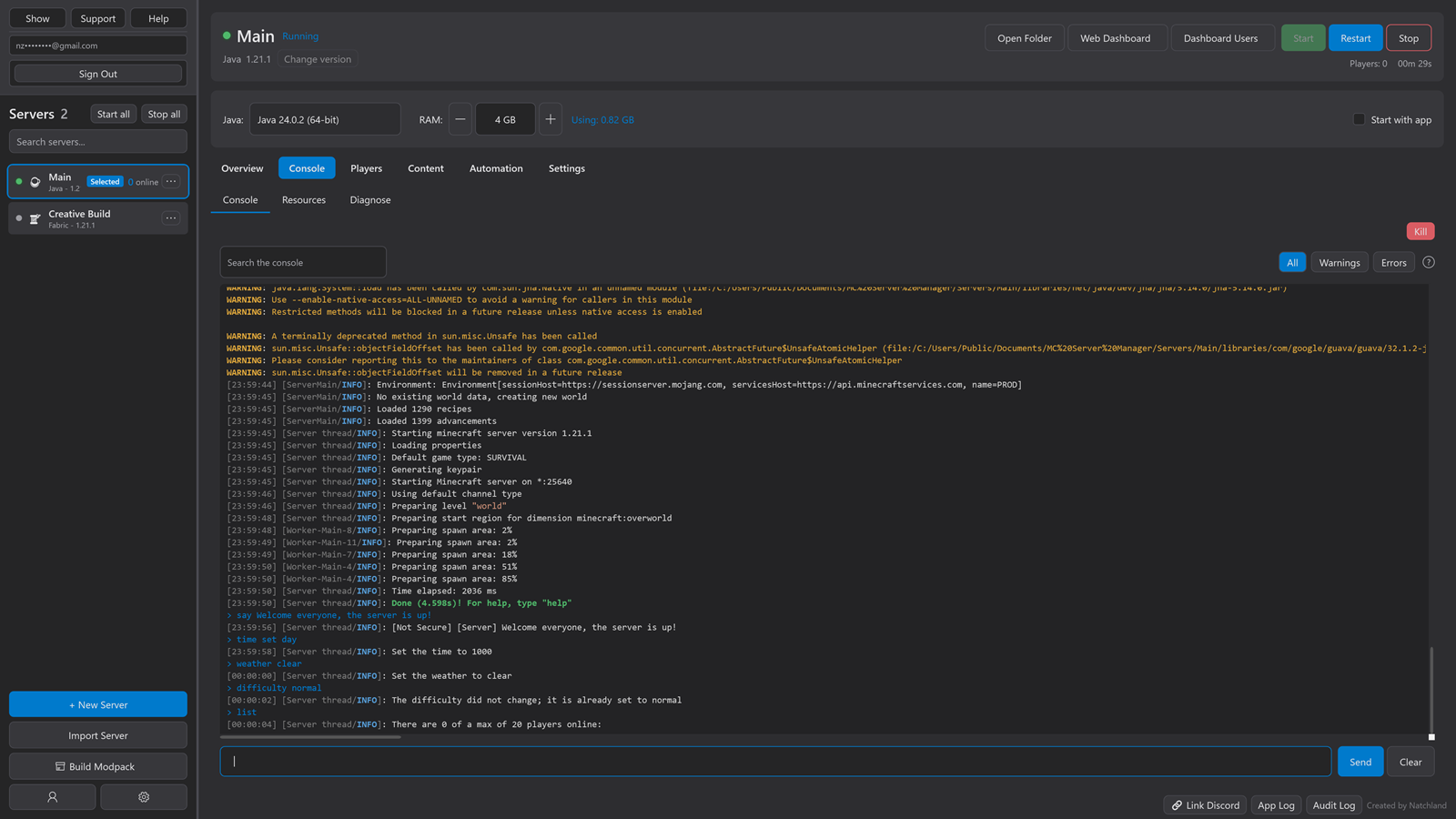Switch to Resources sub-tab
Viewport: 1456px width, 819px height.
304,200
